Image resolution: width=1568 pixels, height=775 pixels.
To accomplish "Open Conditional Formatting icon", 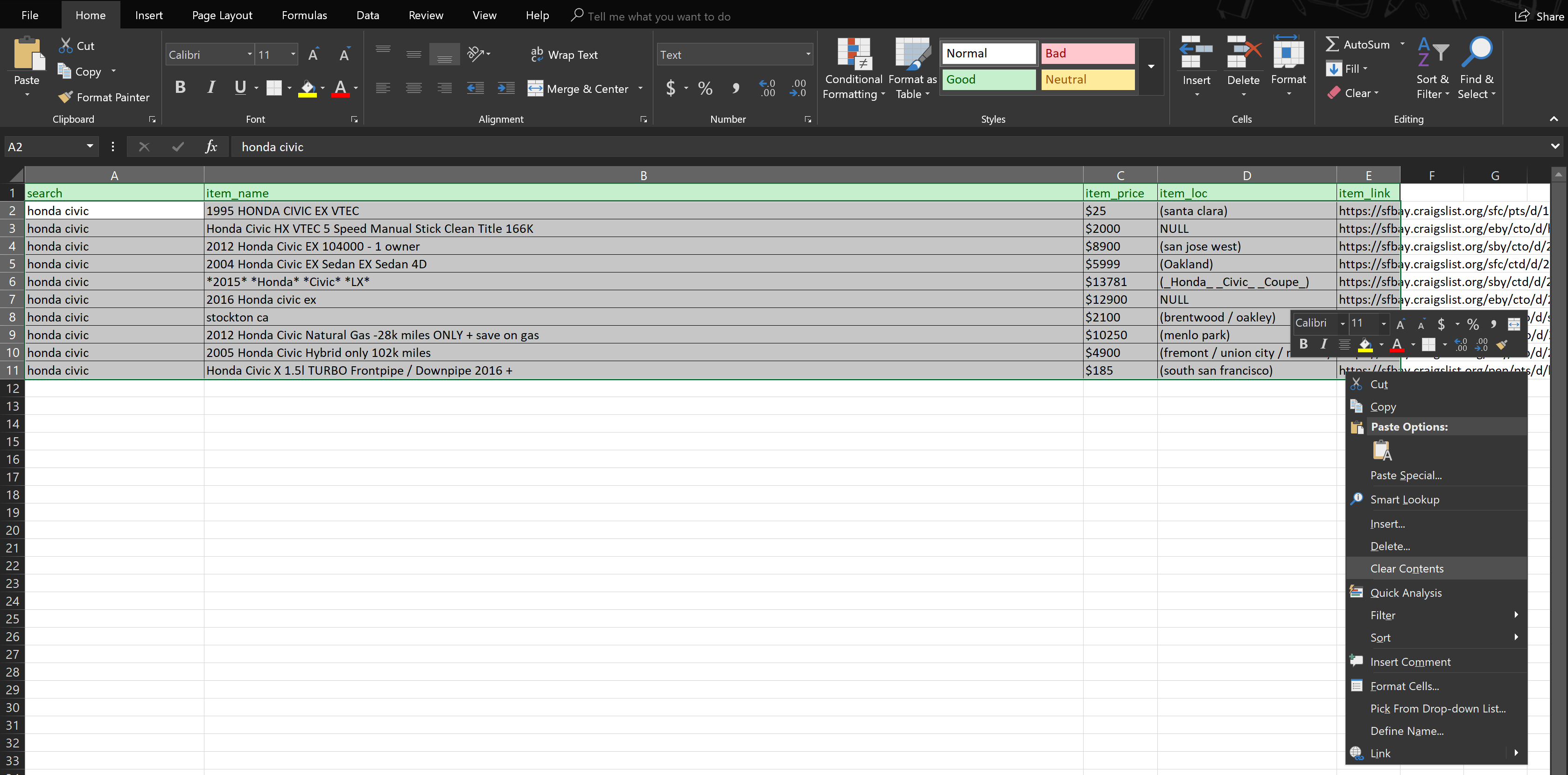I will point(854,54).
